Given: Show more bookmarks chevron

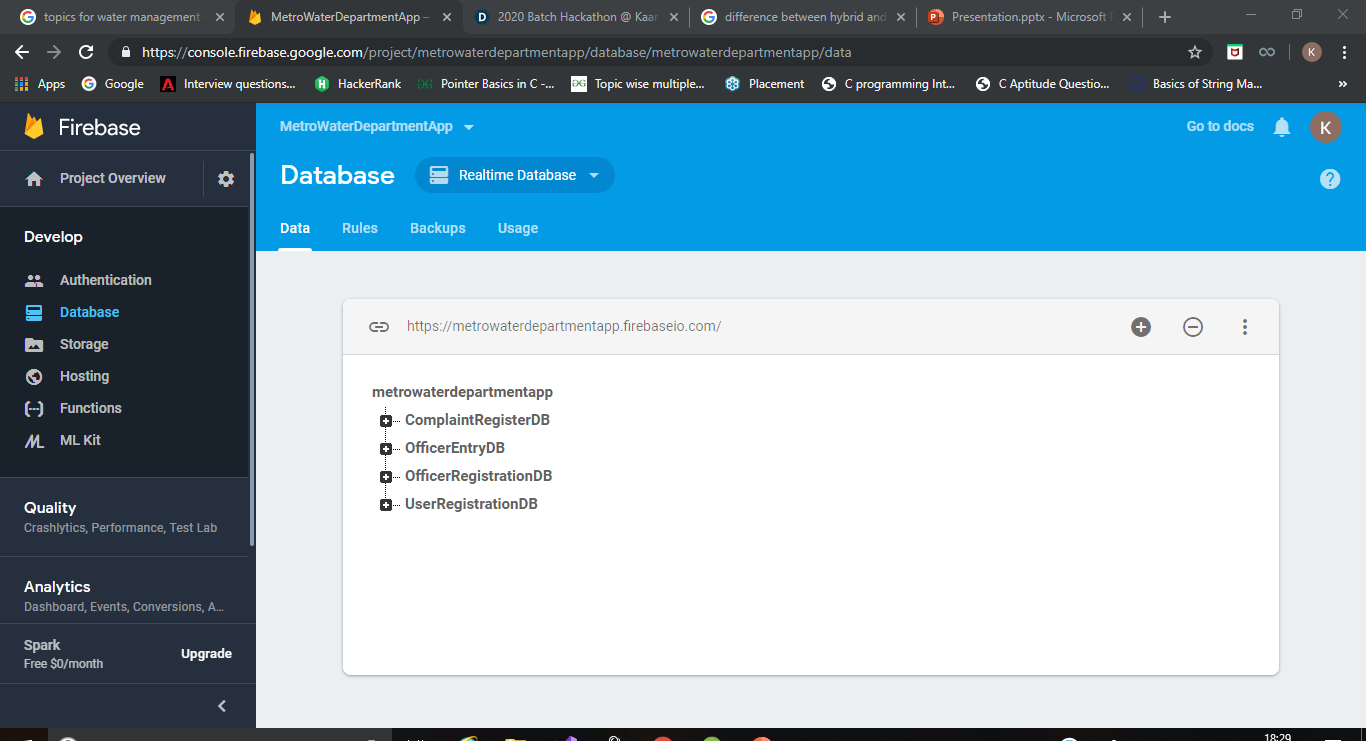Looking at the screenshot, I should 1342,84.
